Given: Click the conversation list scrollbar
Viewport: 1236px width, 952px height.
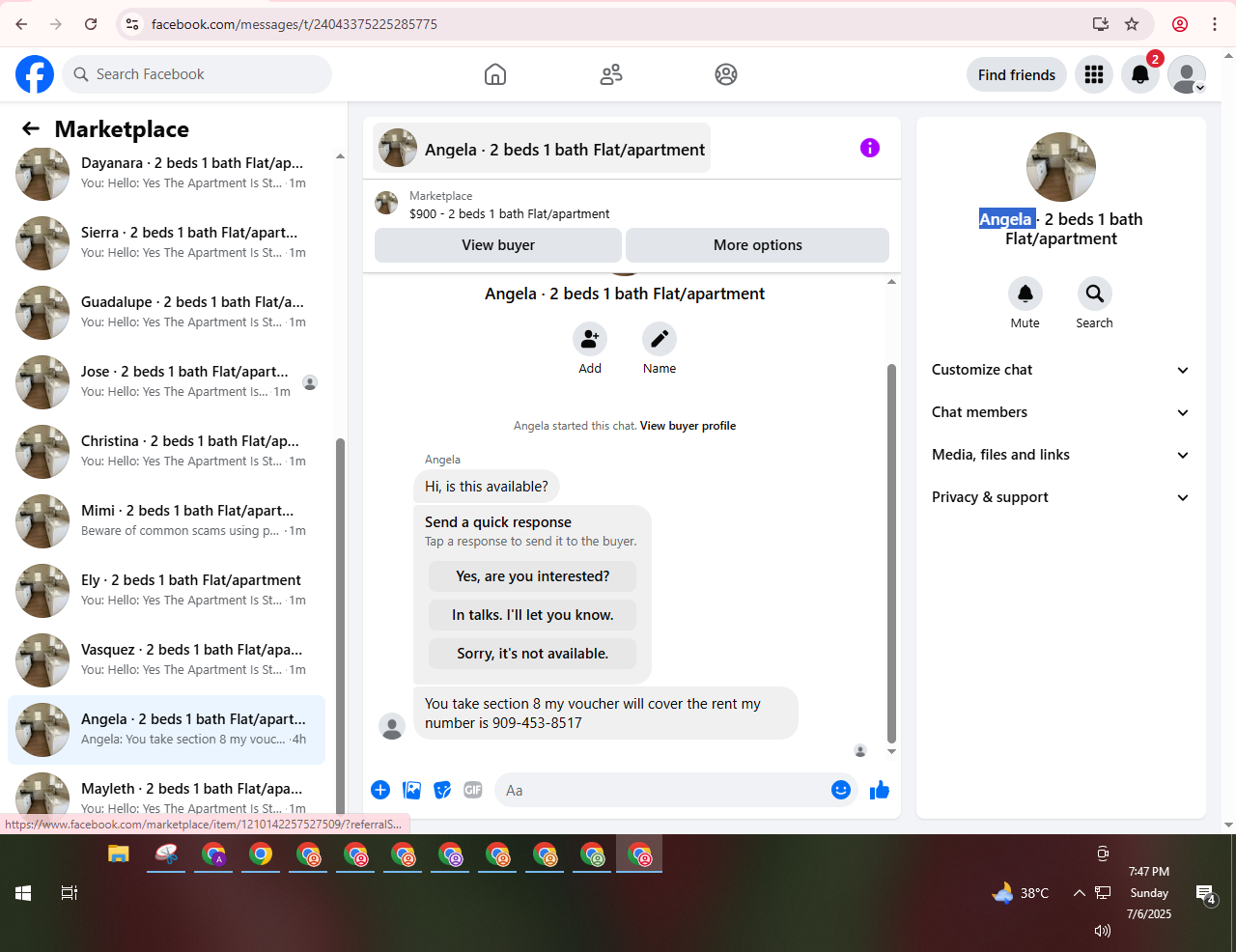Looking at the screenshot, I should (x=340, y=628).
